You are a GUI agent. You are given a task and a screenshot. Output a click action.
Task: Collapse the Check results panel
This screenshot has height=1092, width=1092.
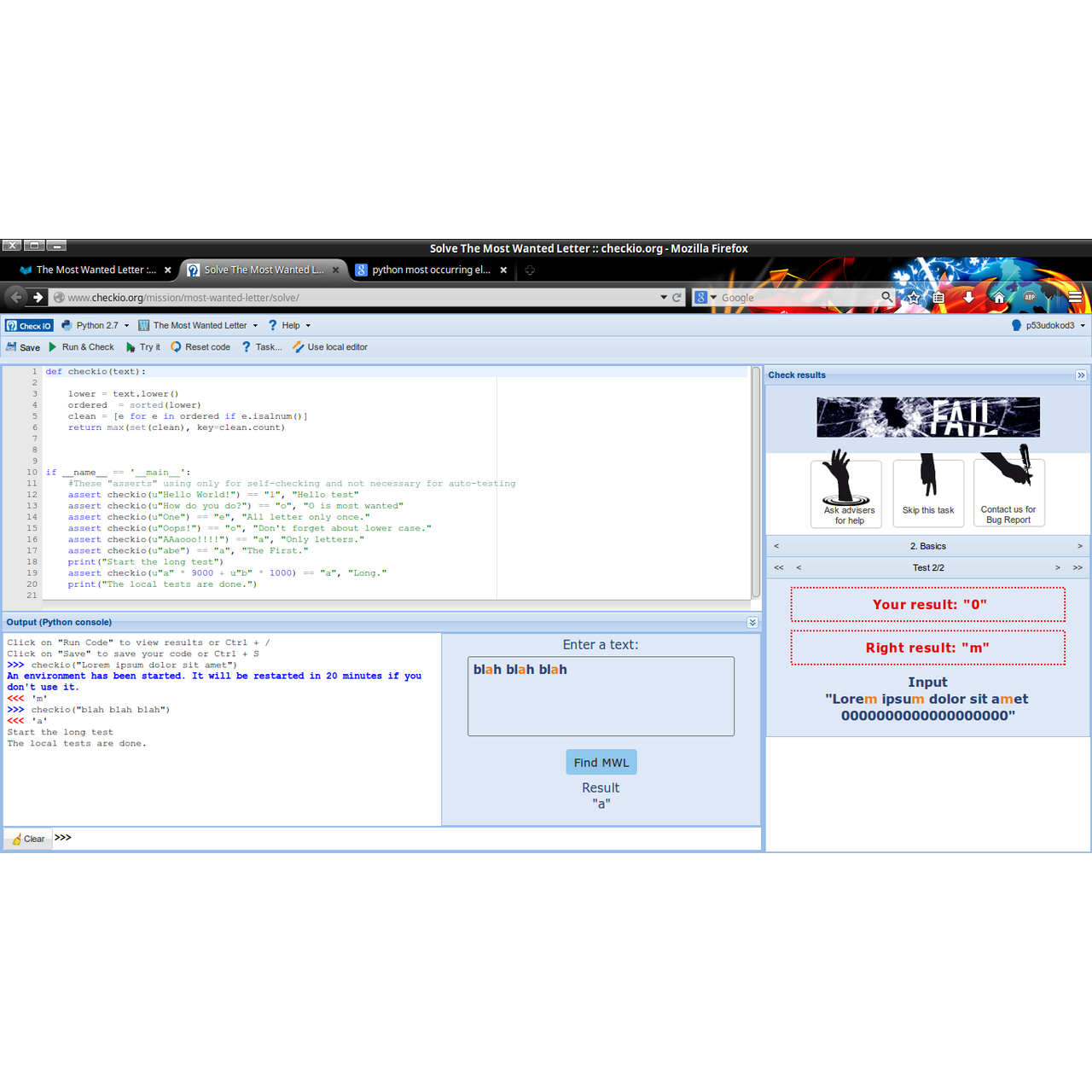click(1081, 375)
